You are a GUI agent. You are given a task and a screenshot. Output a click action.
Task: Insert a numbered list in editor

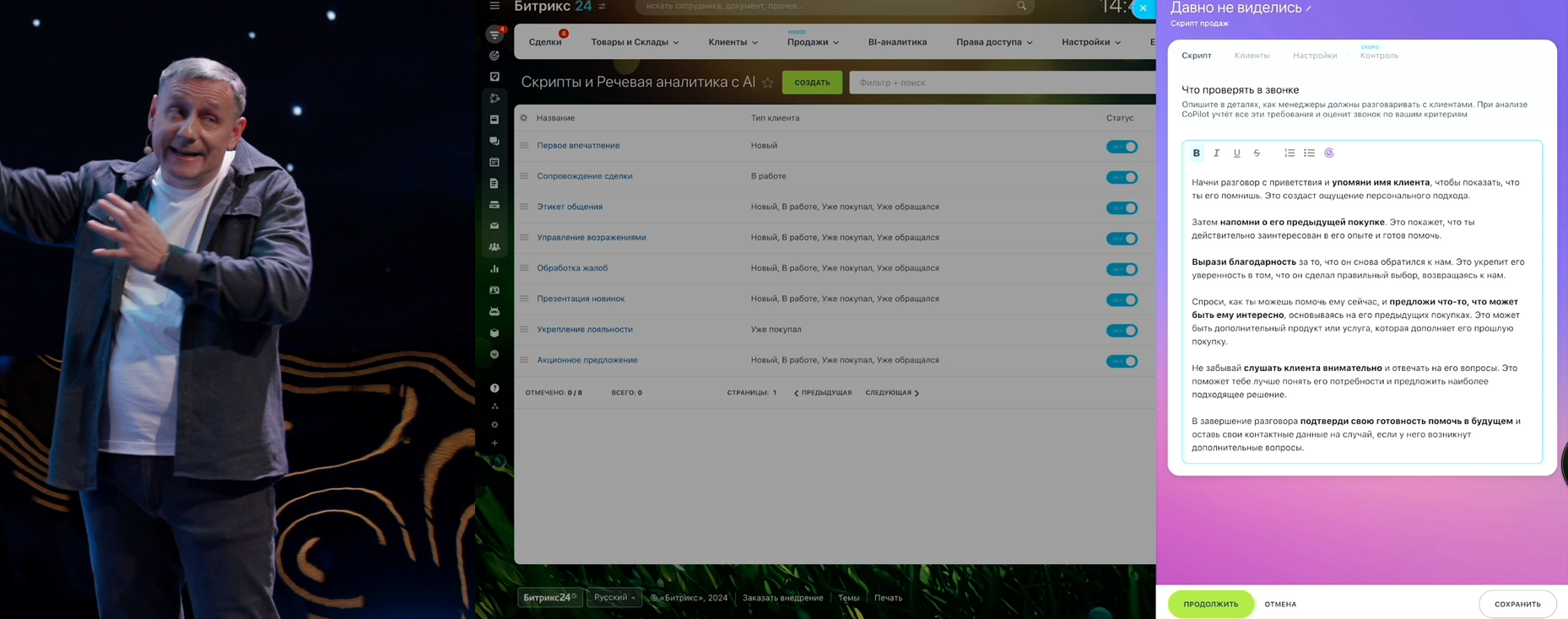point(1289,153)
